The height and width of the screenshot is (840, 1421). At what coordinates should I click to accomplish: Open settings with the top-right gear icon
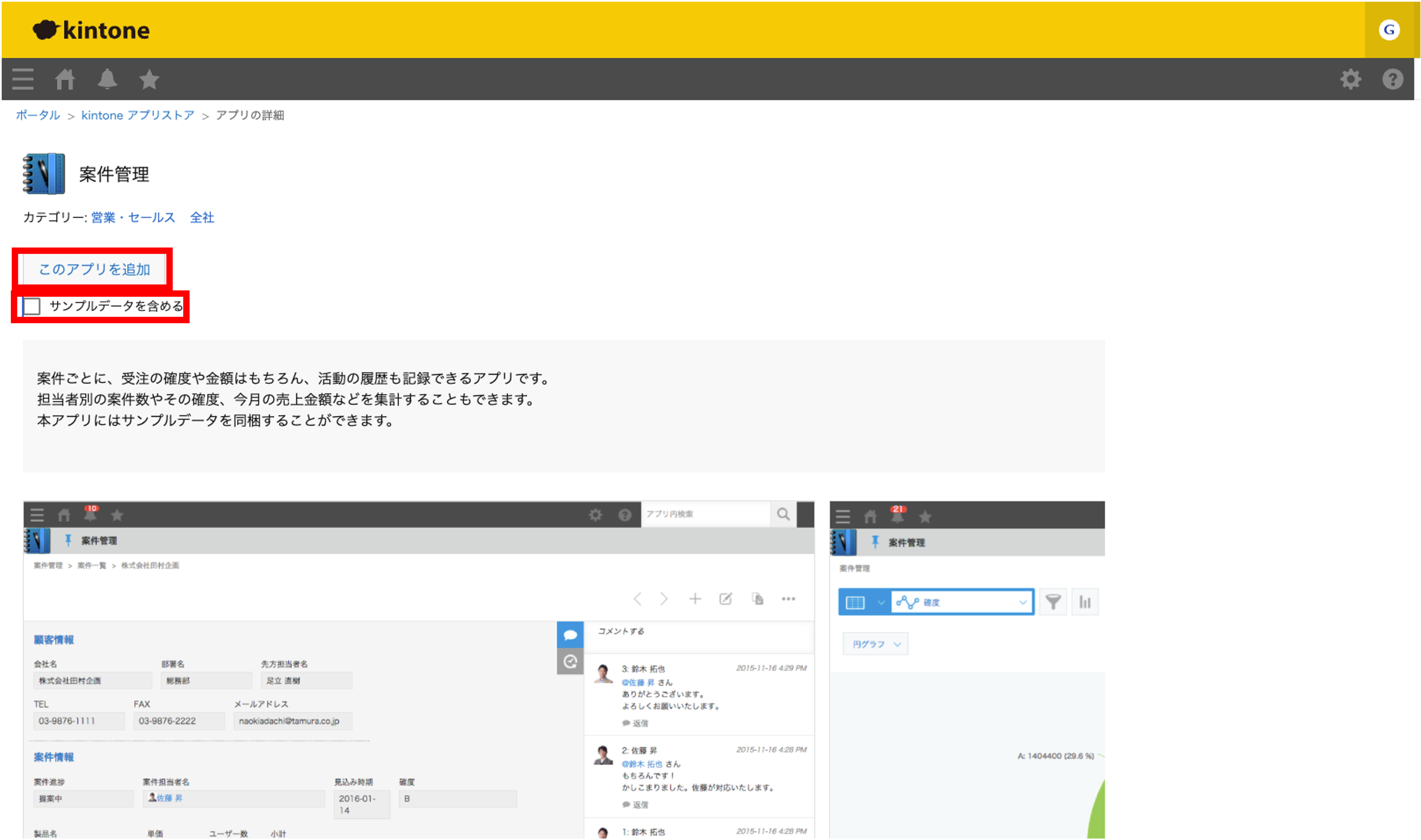pyautogui.click(x=1350, y=79)
